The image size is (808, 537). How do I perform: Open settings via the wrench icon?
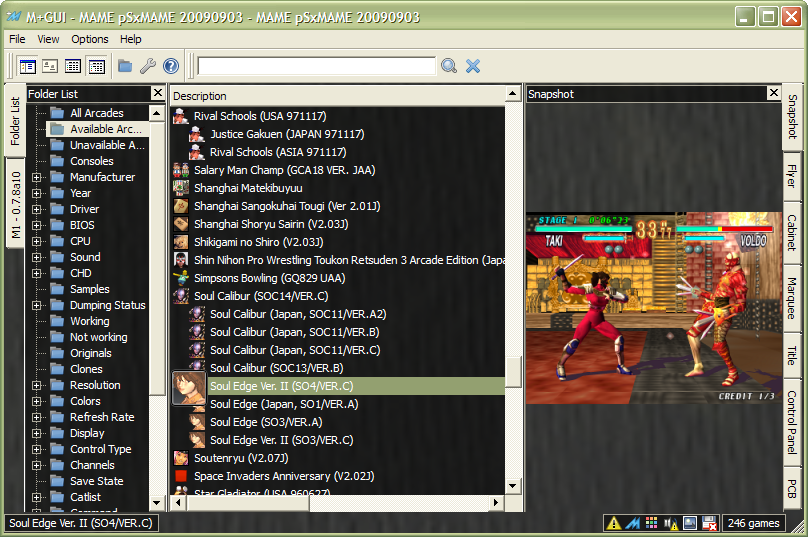(x=148, y=66)
